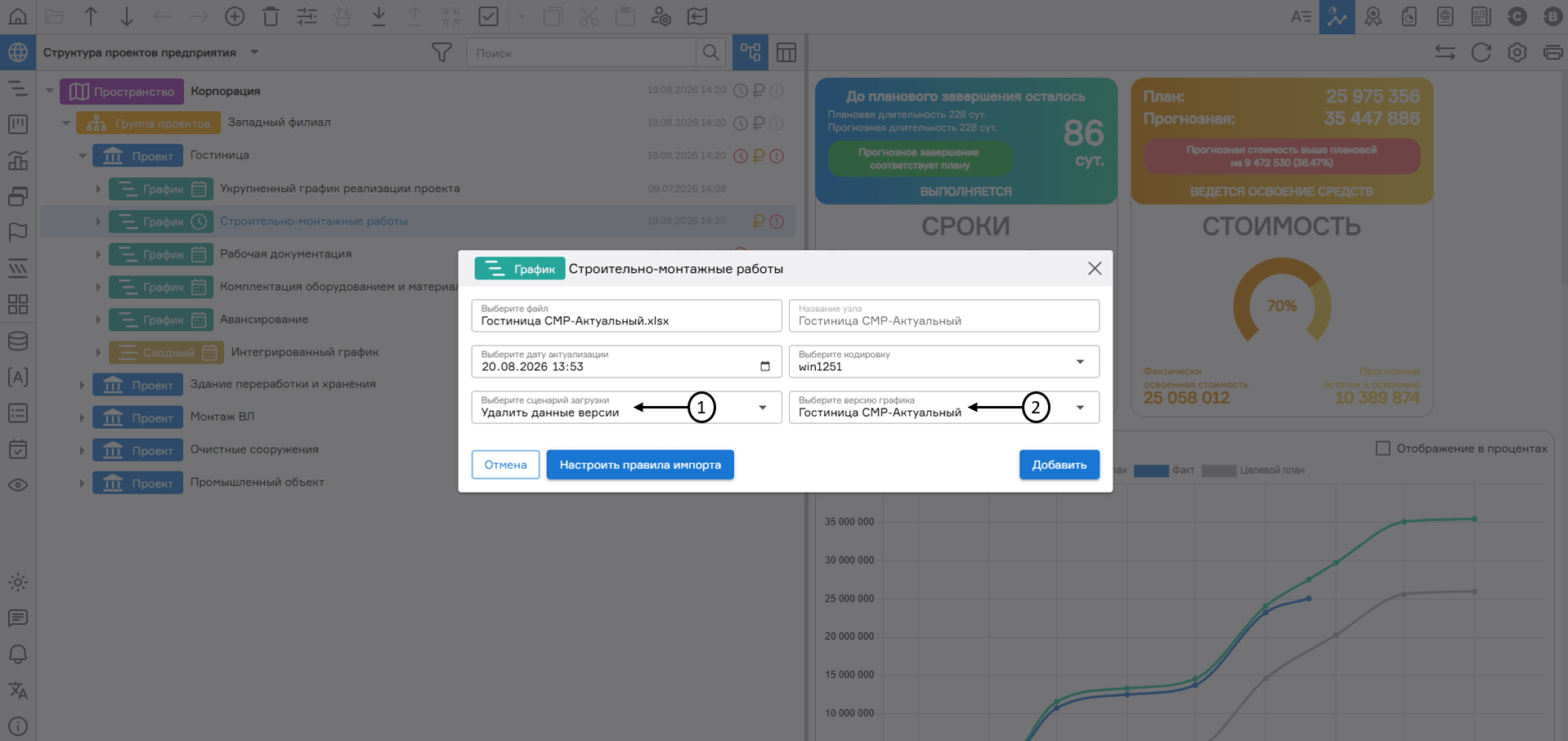Close the Строительно-монтажные работы dialog

[1095, 269]
